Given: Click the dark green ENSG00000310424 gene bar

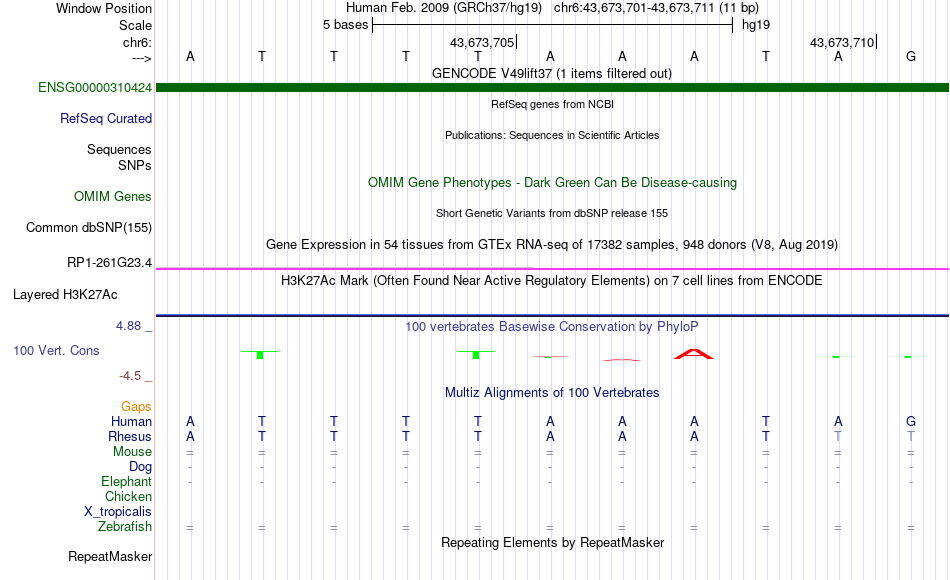Looking at the screenshot, I should [553, 88].
